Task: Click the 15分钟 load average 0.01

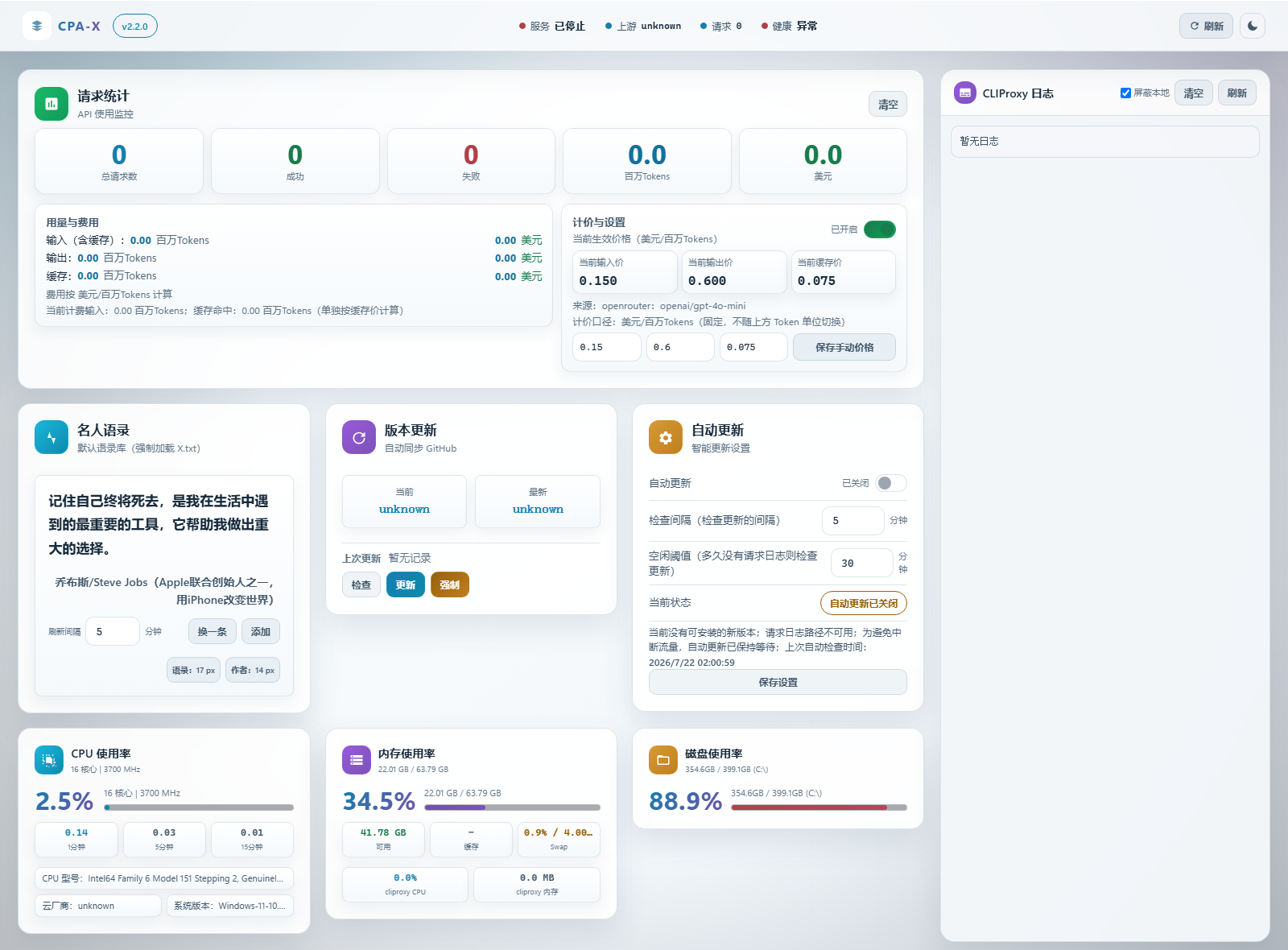Action: 252,840
